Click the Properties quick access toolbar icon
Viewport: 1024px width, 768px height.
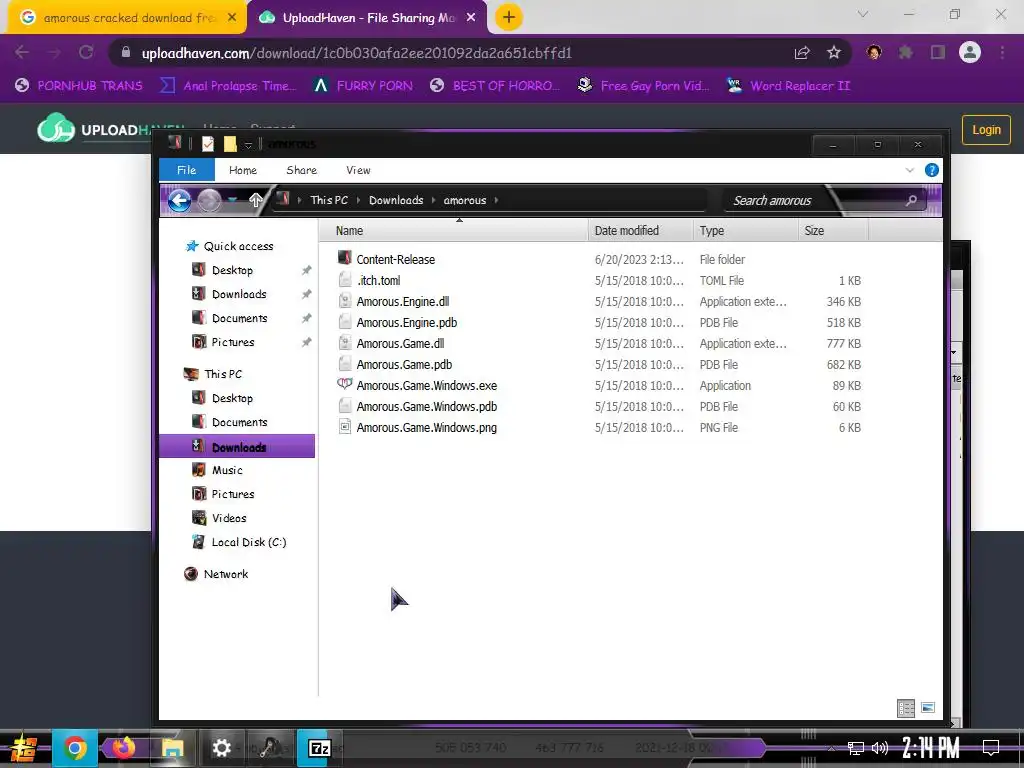pyautogui.click(x=208, y=144)
